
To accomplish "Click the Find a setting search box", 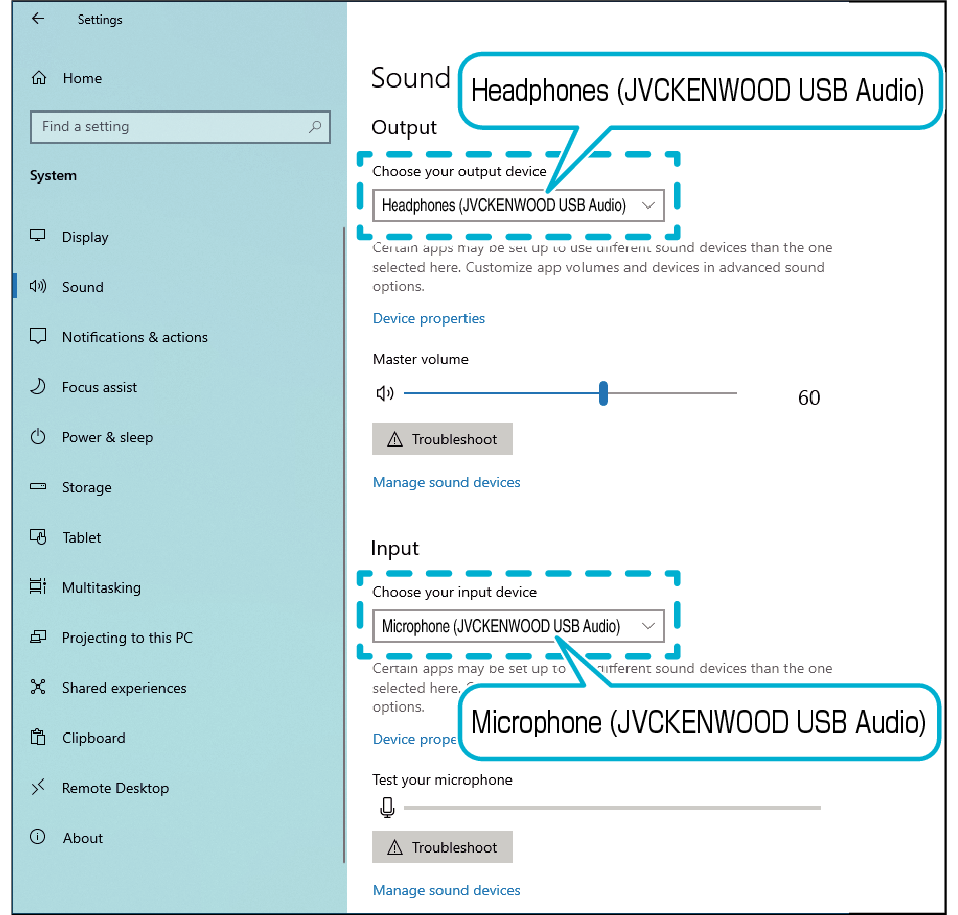I will (x=170, y=127).
